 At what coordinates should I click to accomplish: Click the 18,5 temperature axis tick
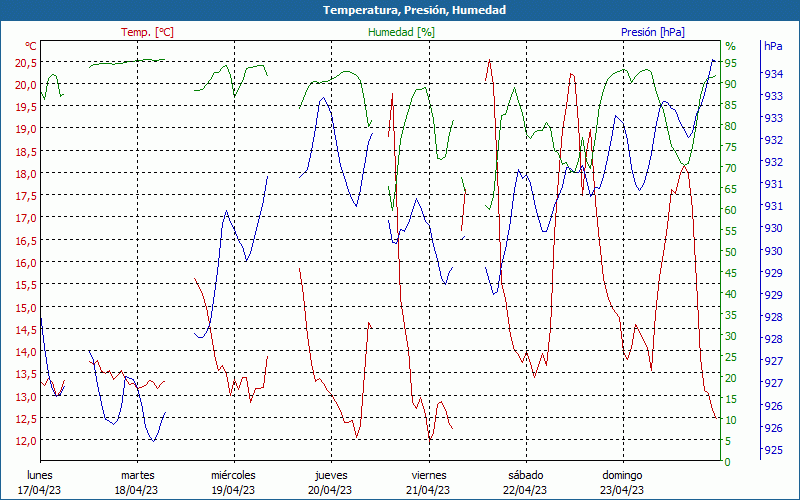pos(26,152)
